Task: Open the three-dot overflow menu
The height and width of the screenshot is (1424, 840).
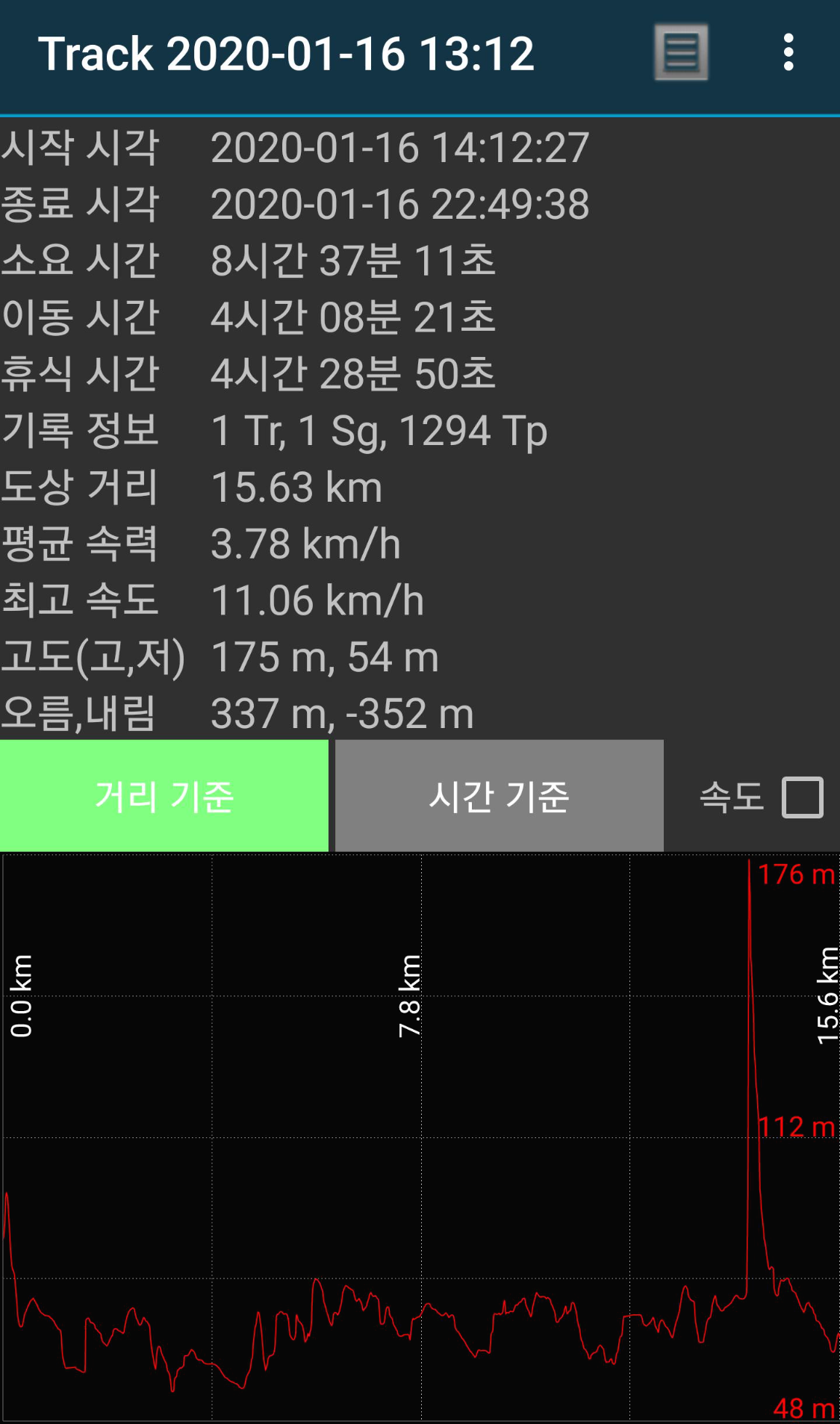Action: 788,52
